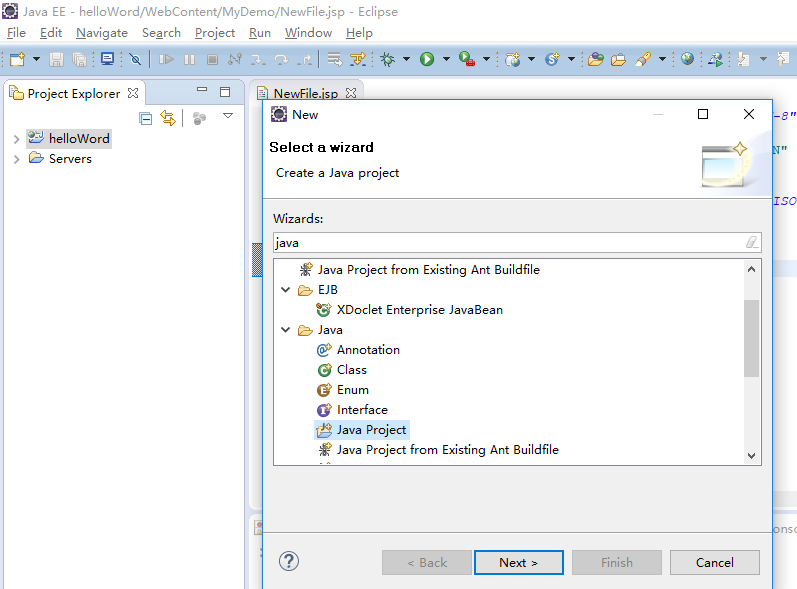This screenshot has height=589, width=797.
Task: Click the New Servlet toolbar icon
Action: 552,59
